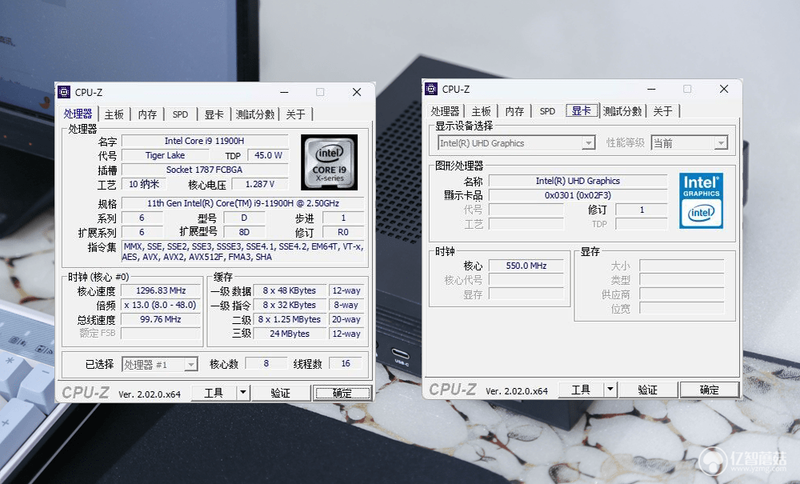Click the R0 revision value
The width and height of the screenshot is (800, 484).
tap(343, 232)
